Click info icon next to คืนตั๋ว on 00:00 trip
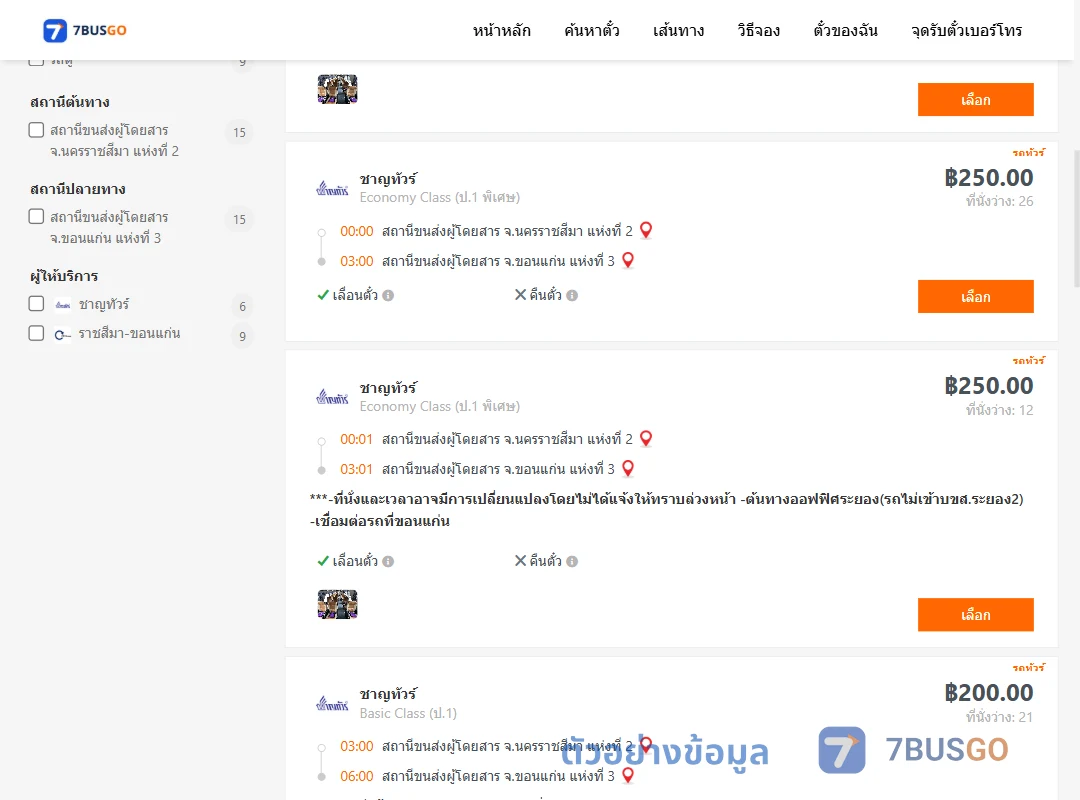 [572, 296]
